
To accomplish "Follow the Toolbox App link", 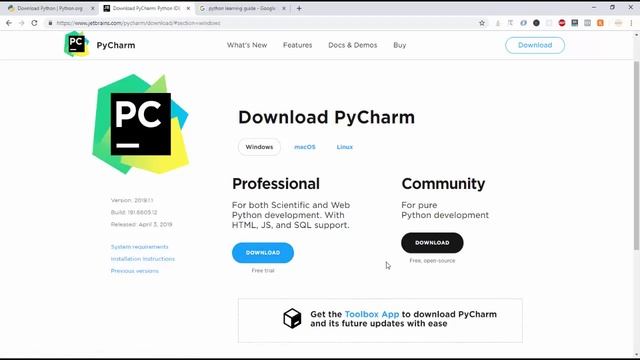I will click(372, 314).
